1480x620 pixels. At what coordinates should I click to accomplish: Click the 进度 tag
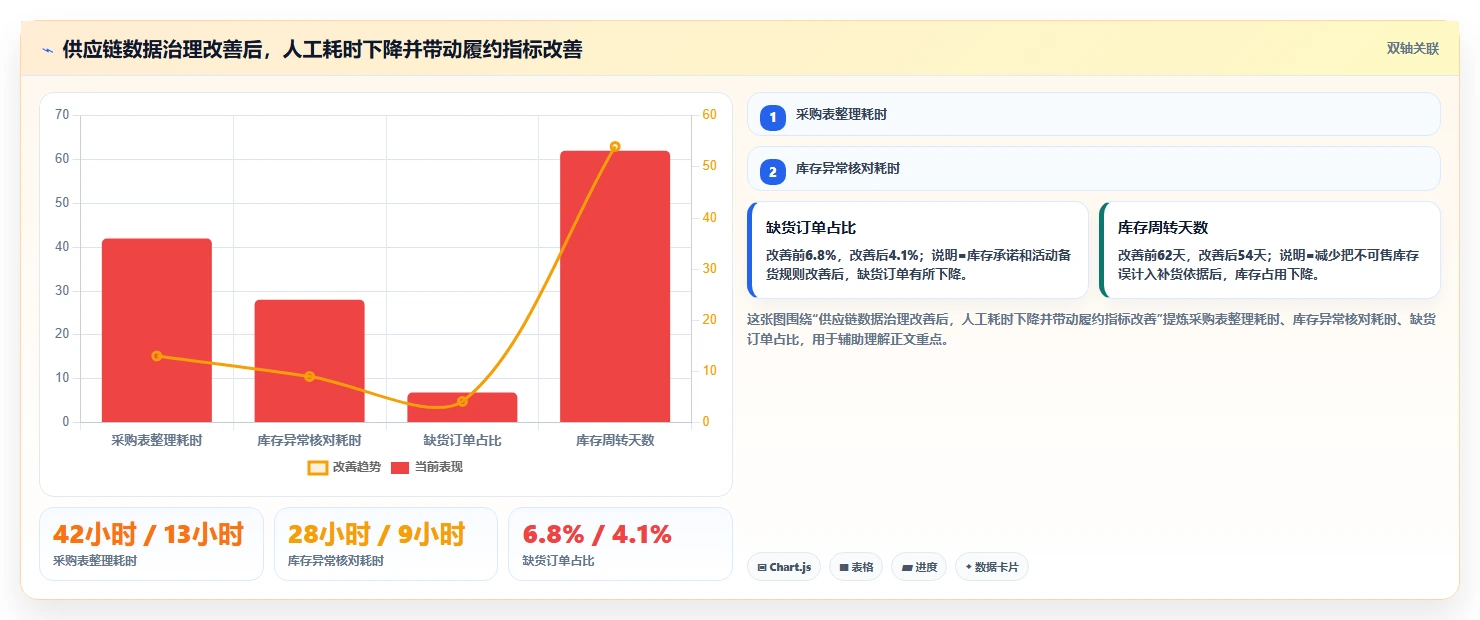919,567
